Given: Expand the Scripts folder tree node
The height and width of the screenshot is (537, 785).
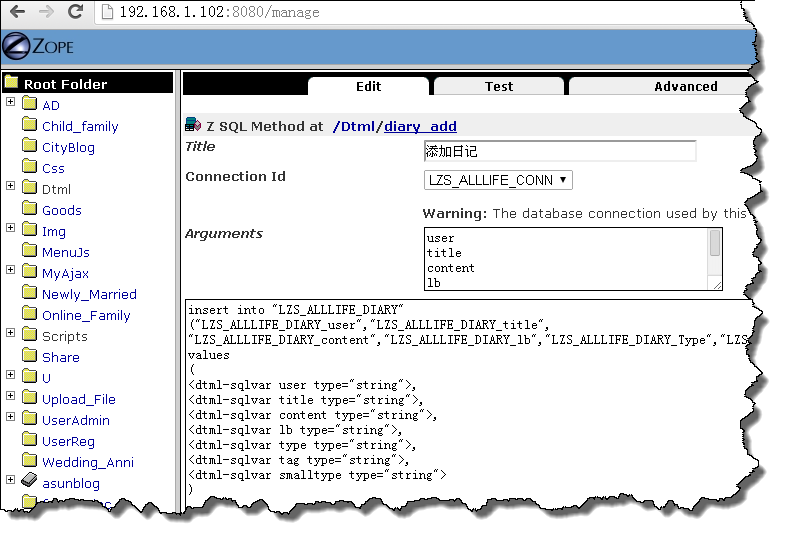Looking at the screenshot, I should [11, 333].
